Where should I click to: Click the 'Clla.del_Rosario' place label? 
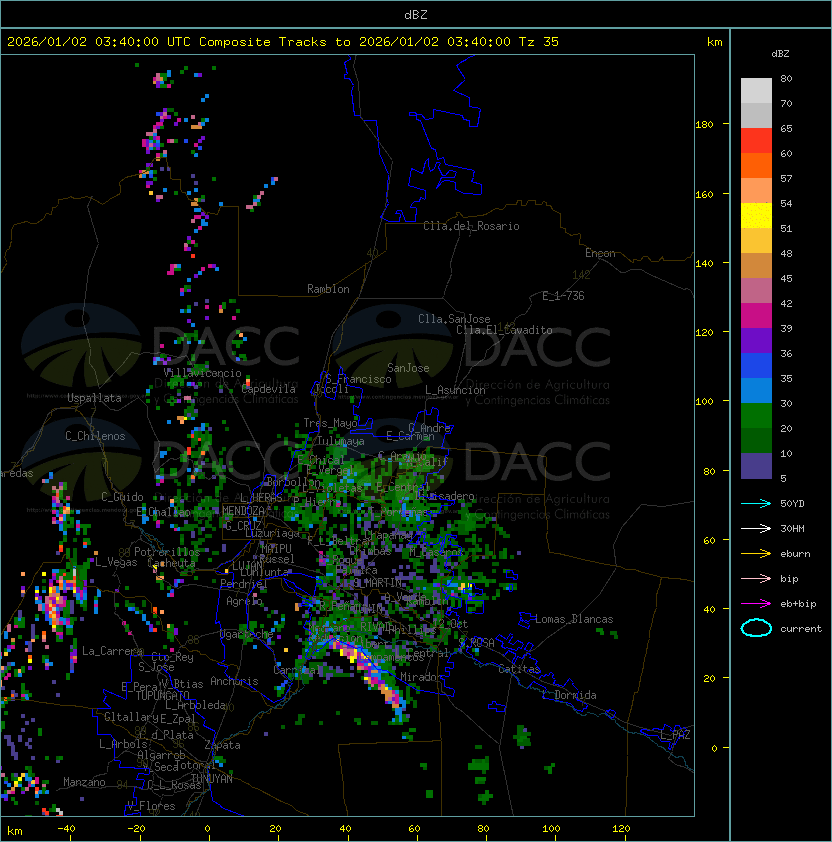(x=471, y=226)
